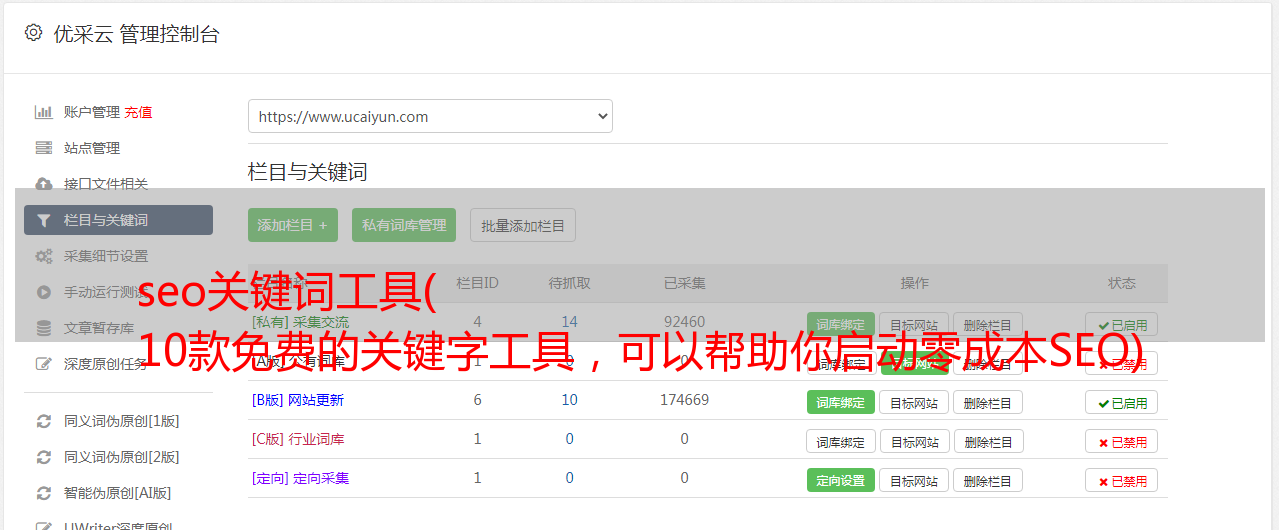Click the red 充值 link

coord(139,112)
